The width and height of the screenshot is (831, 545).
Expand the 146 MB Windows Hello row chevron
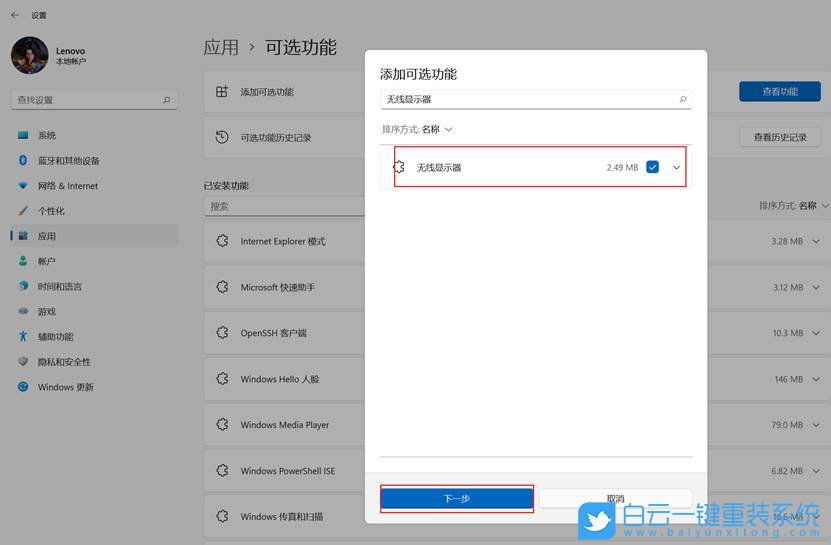[816, 379]
